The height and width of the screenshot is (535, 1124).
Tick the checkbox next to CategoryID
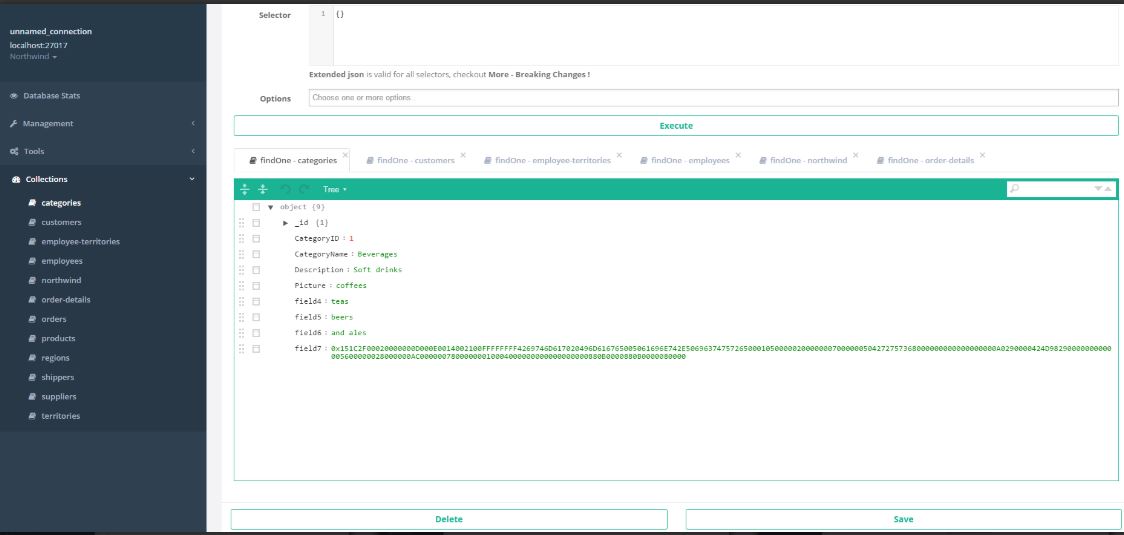(x=256, y=238)
